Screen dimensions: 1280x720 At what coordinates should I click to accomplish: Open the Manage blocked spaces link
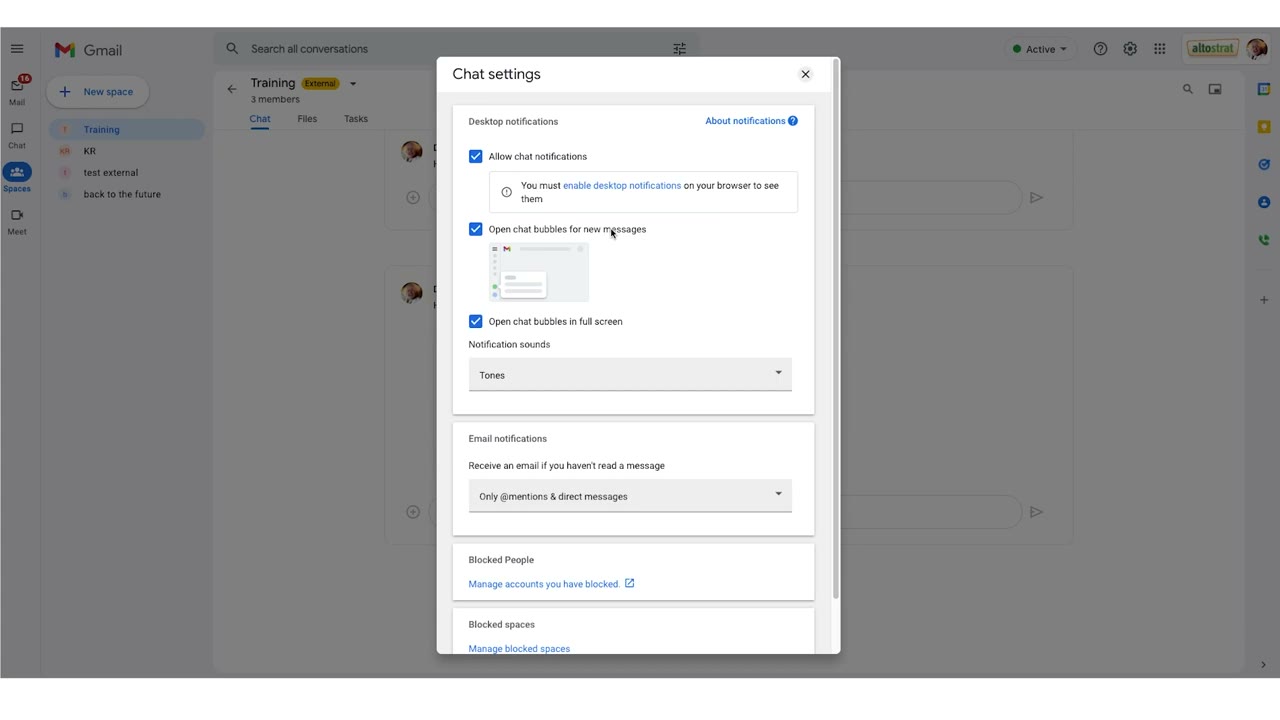click(519, 649)
